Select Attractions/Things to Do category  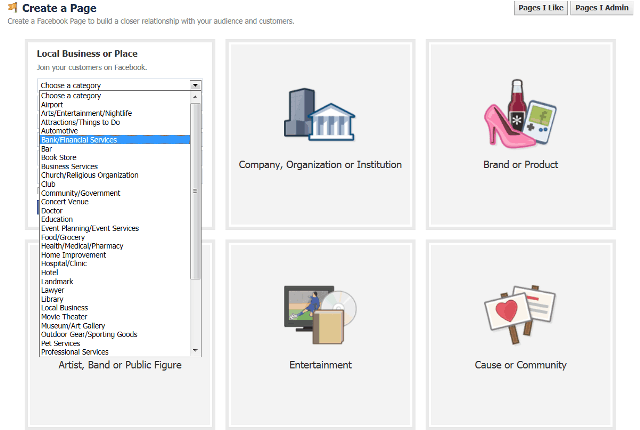(115, 122)
